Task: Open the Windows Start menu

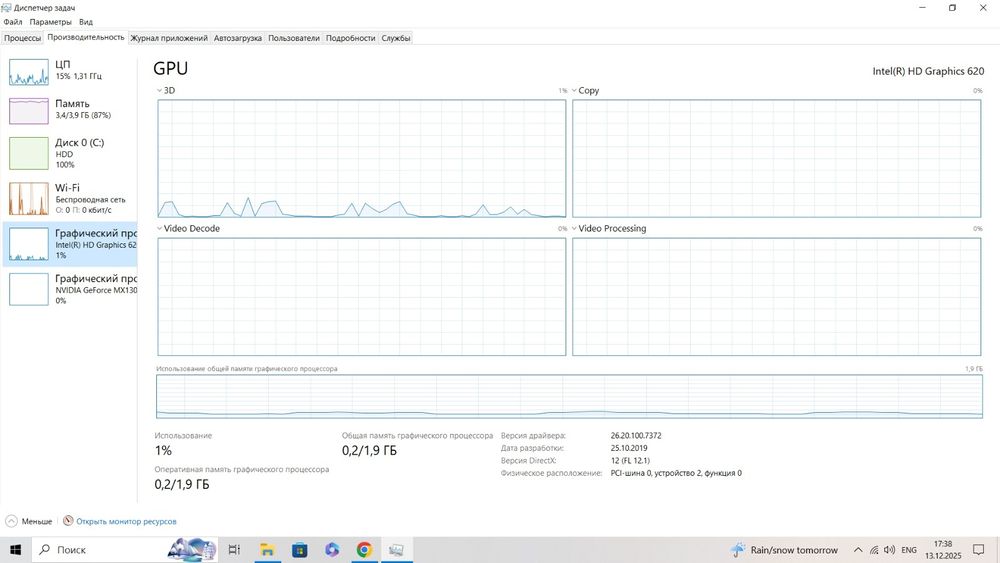Action: [15, 550]
